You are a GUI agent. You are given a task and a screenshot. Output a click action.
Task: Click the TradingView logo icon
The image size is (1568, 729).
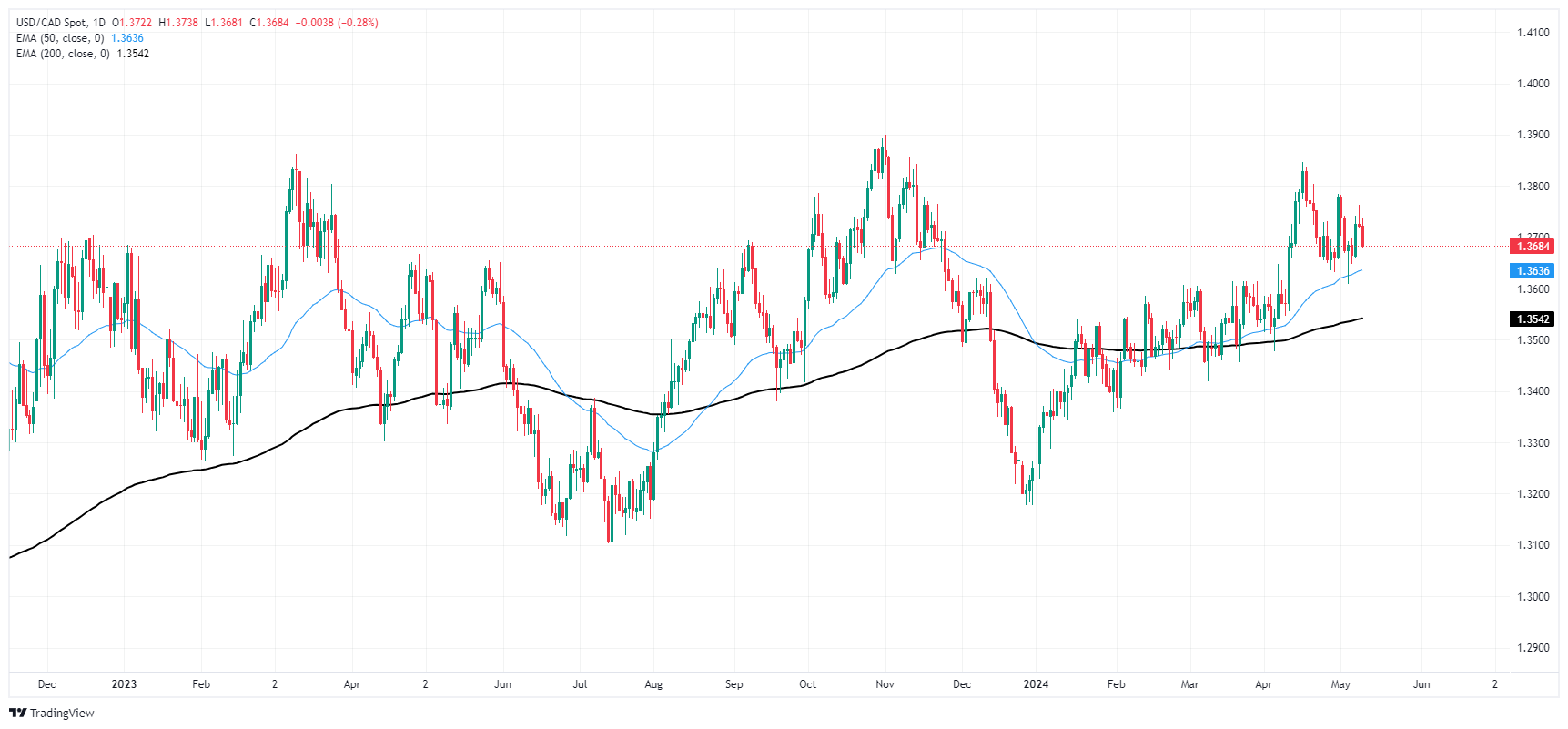point(17,713)
